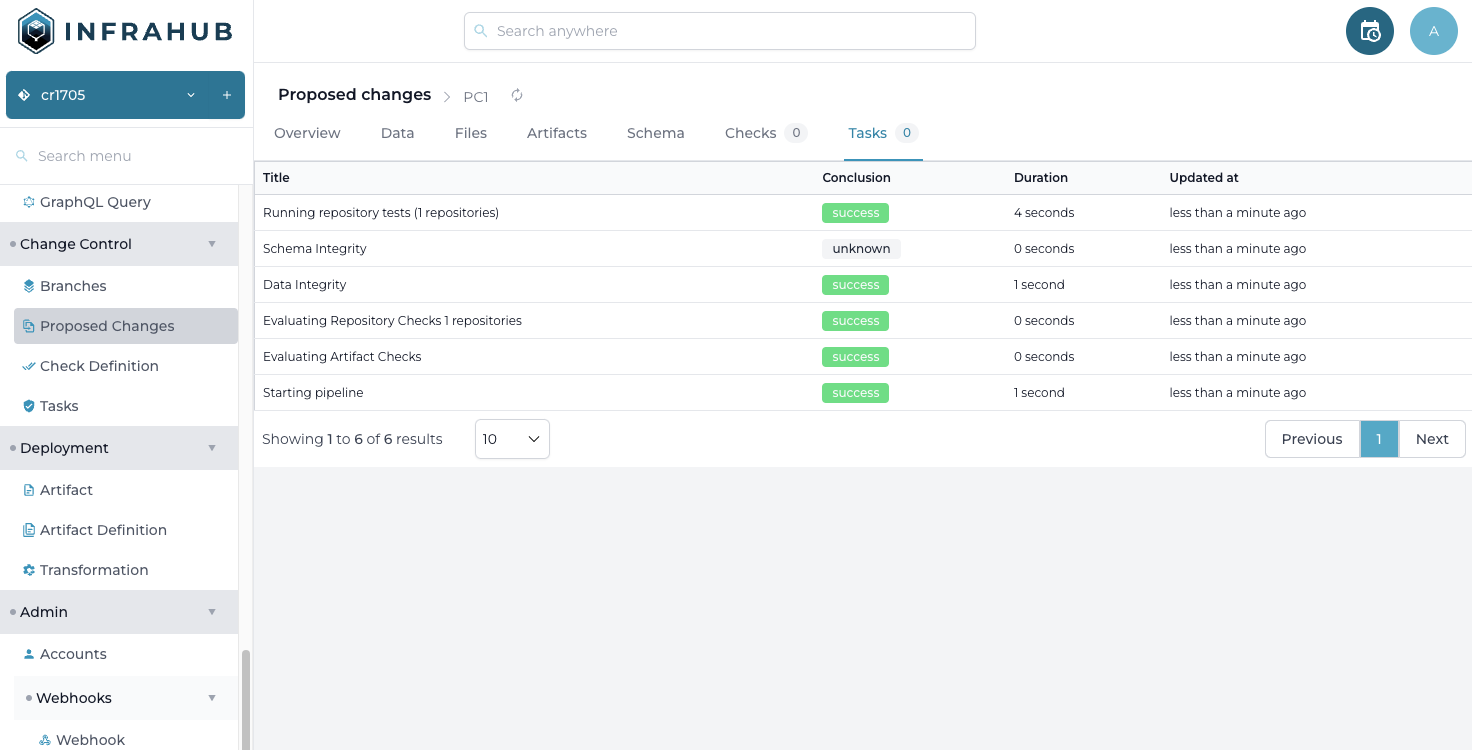Collapse the Change Control section
The image size is (1472, 750).
pyautogui.click(x=211, y=244)
